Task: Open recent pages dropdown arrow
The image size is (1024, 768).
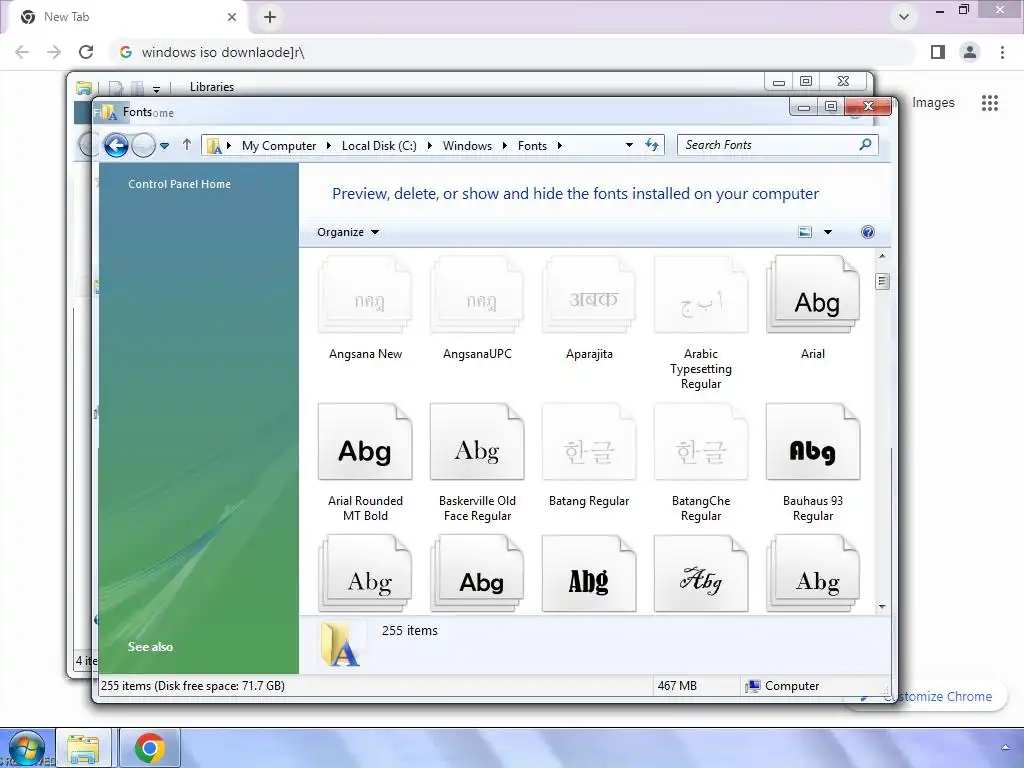Action: (165, 146)
